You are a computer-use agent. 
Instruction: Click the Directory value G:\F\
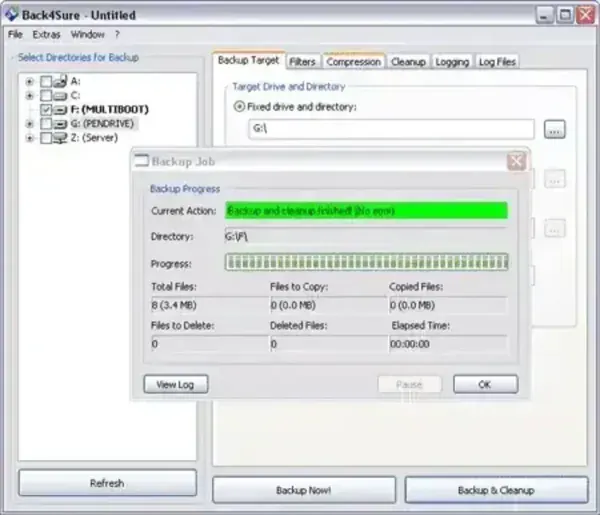236,237
